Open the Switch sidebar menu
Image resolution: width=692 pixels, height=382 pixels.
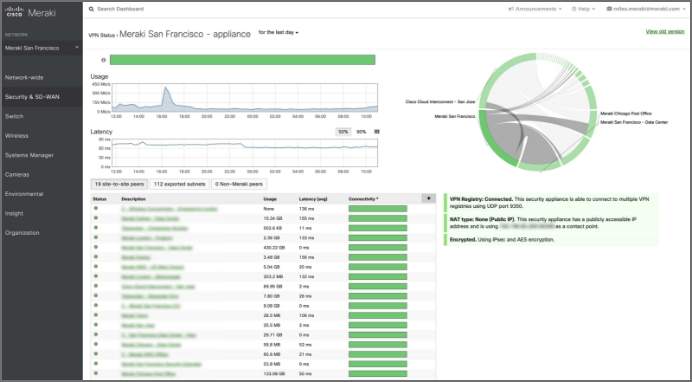pos(14,116)
